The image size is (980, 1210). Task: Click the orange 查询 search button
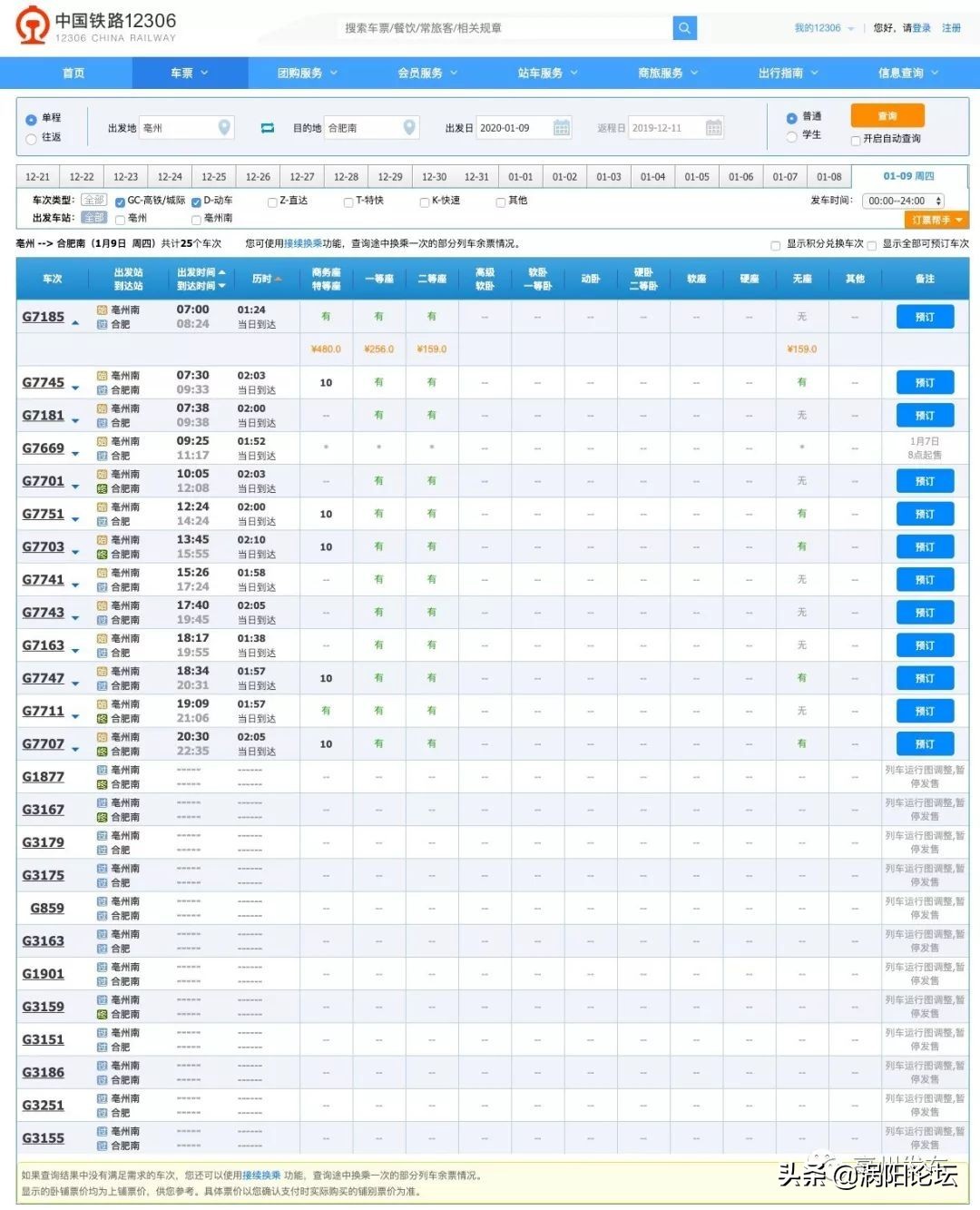click(x=887, y=116)
